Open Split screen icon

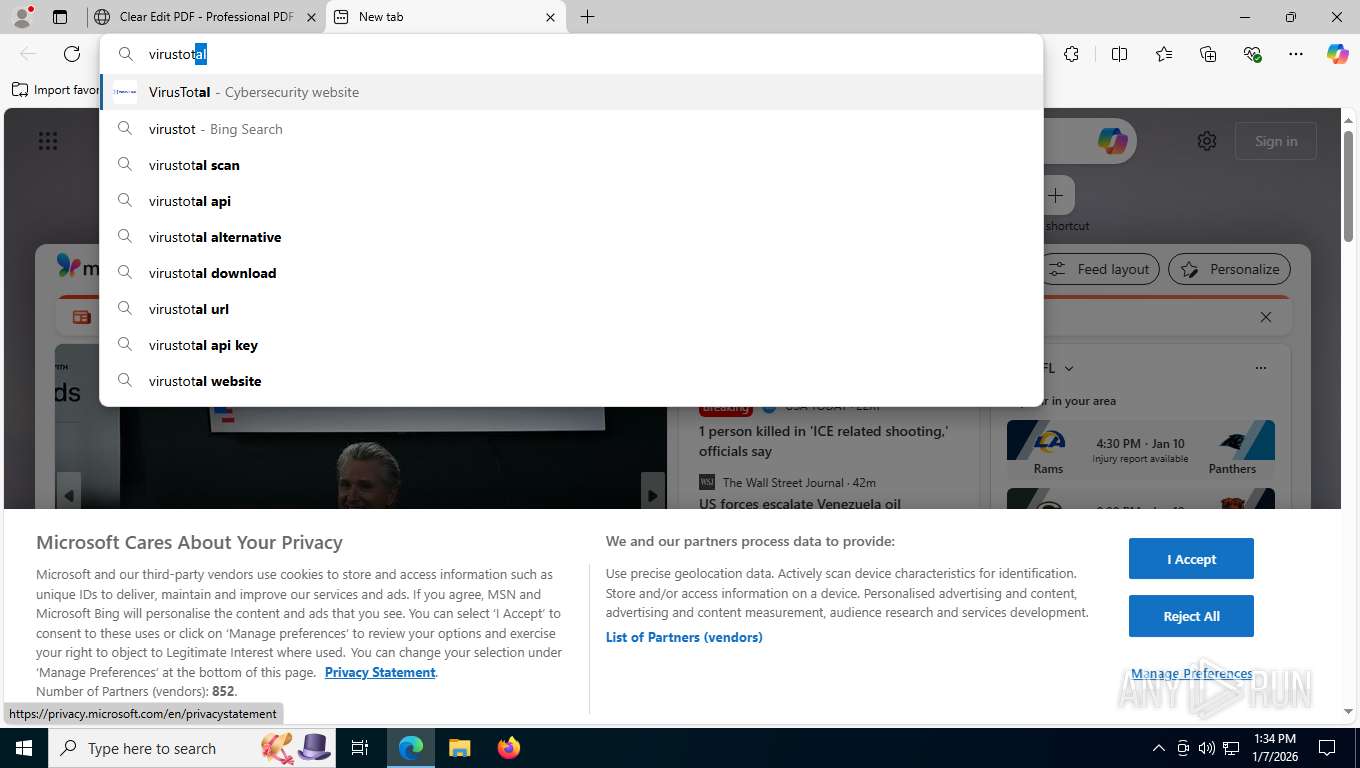(1119, 54)
